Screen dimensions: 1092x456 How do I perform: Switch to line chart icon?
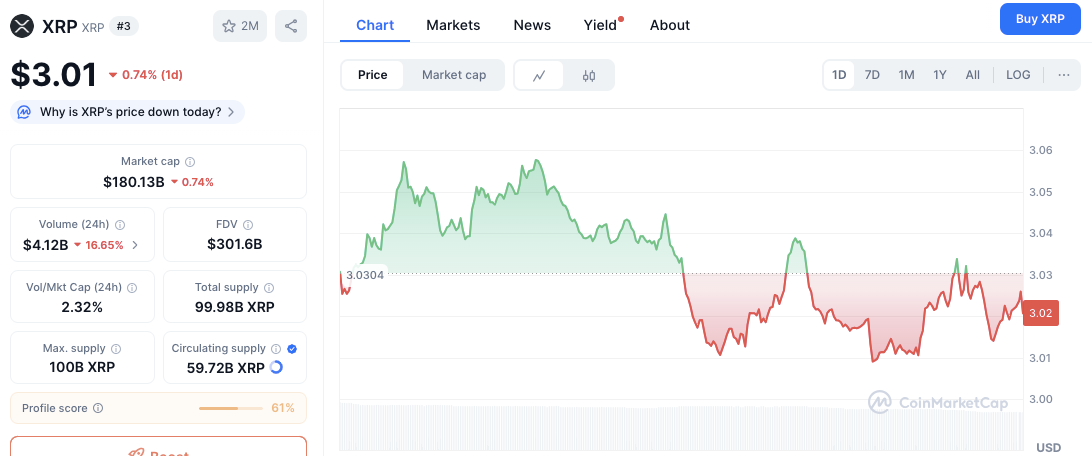[539, 75]
